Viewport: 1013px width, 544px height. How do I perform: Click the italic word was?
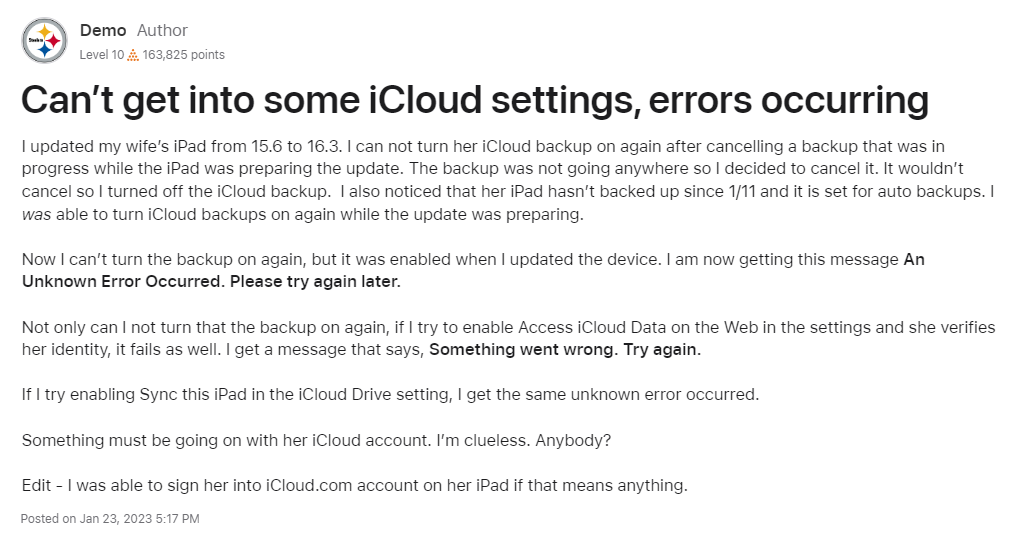pos(36,214)
